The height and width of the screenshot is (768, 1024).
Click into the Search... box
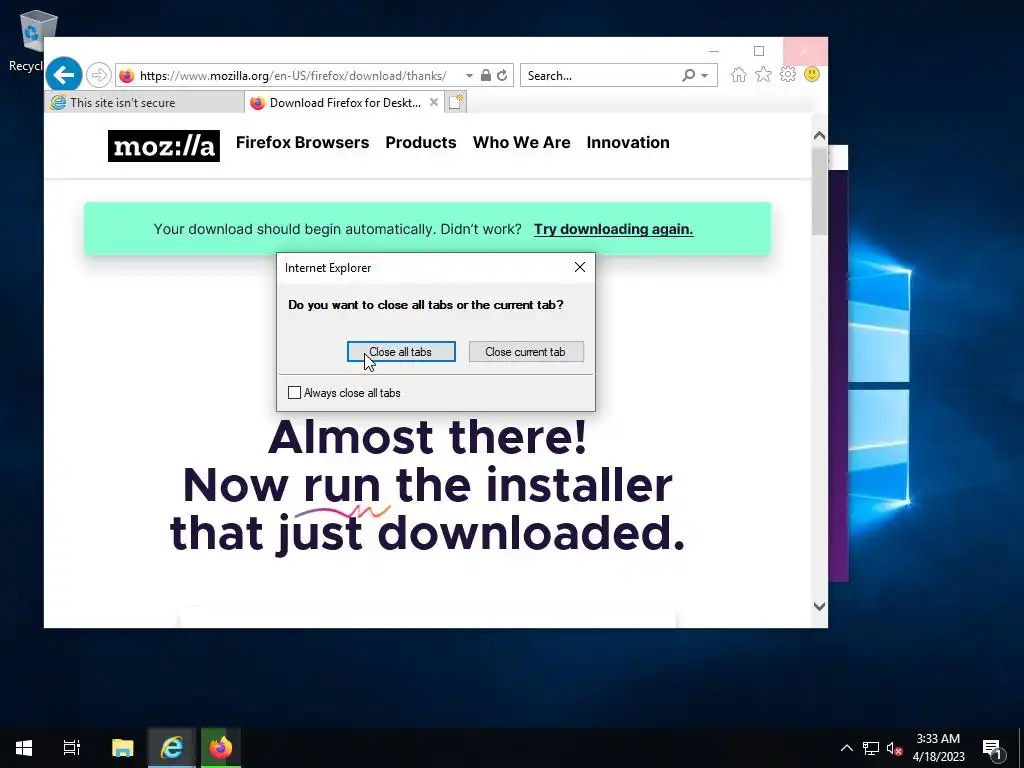click(x=601, y=76)
